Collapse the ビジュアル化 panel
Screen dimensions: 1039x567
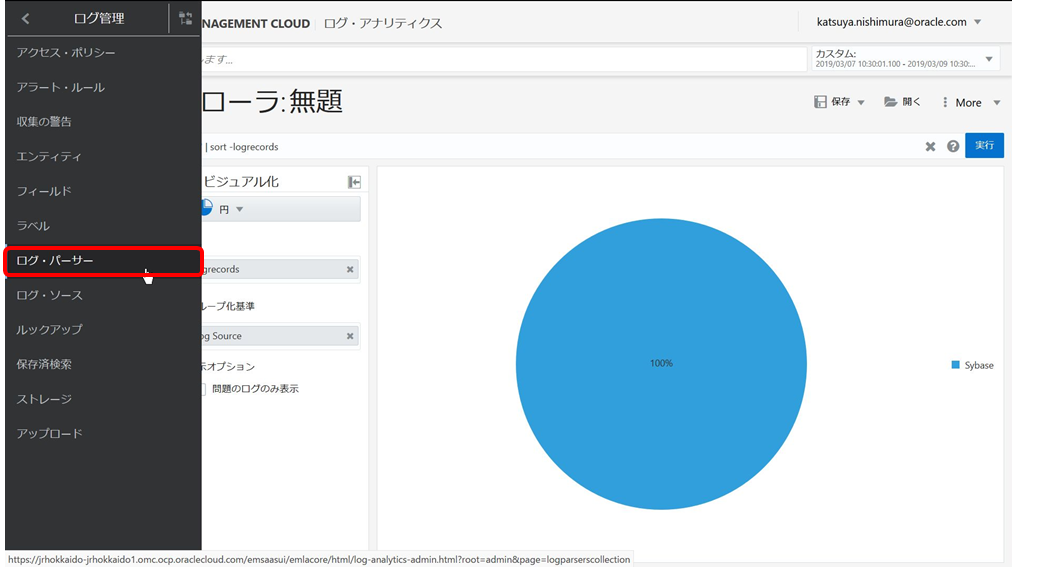click(355, 182)
